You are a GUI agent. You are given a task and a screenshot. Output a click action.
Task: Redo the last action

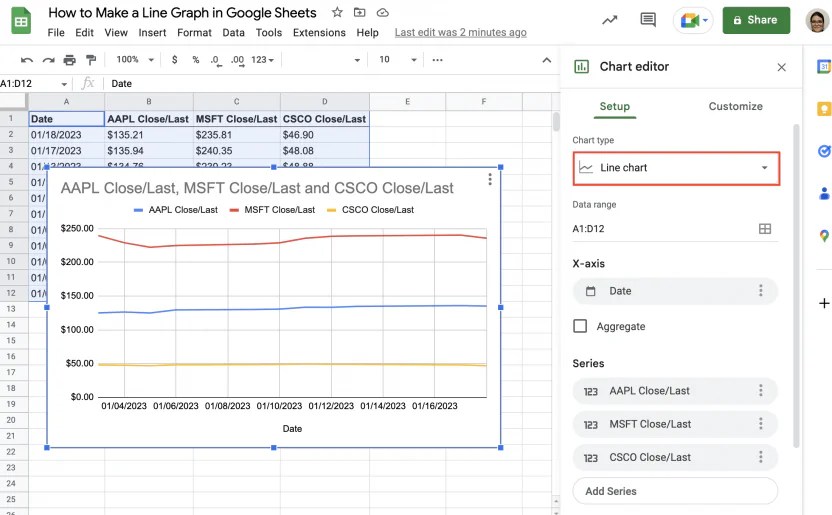(x=48, y=60)
